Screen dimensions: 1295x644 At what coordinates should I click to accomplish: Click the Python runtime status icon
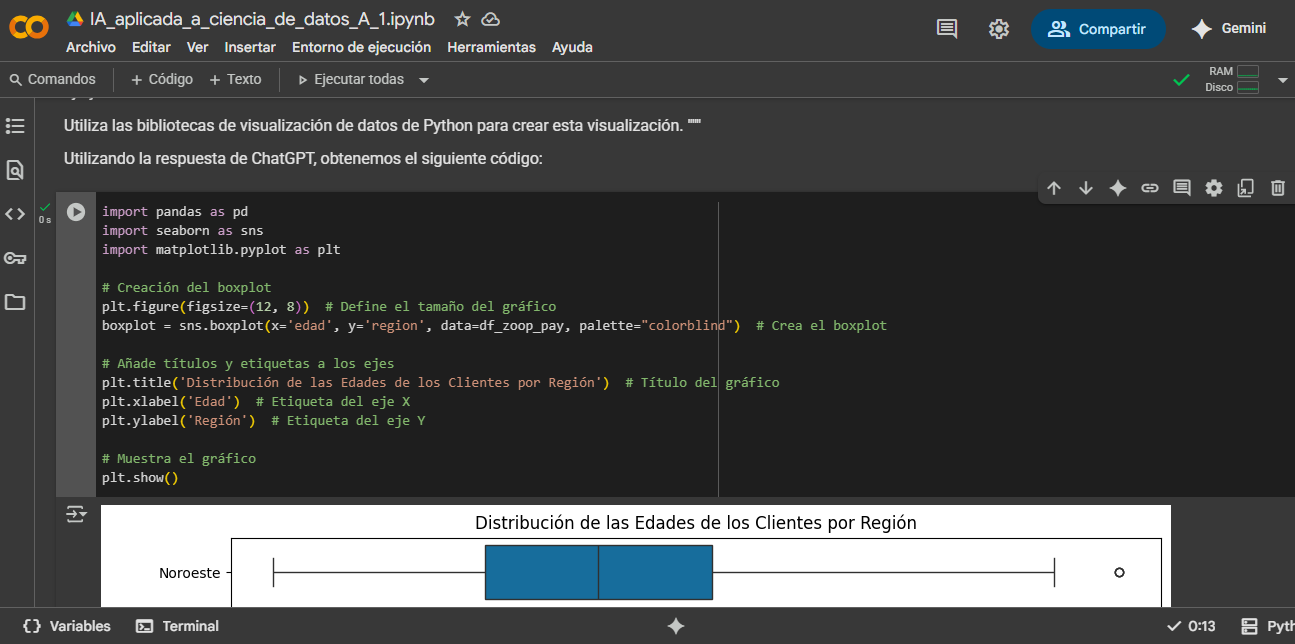click(1249, 626)
